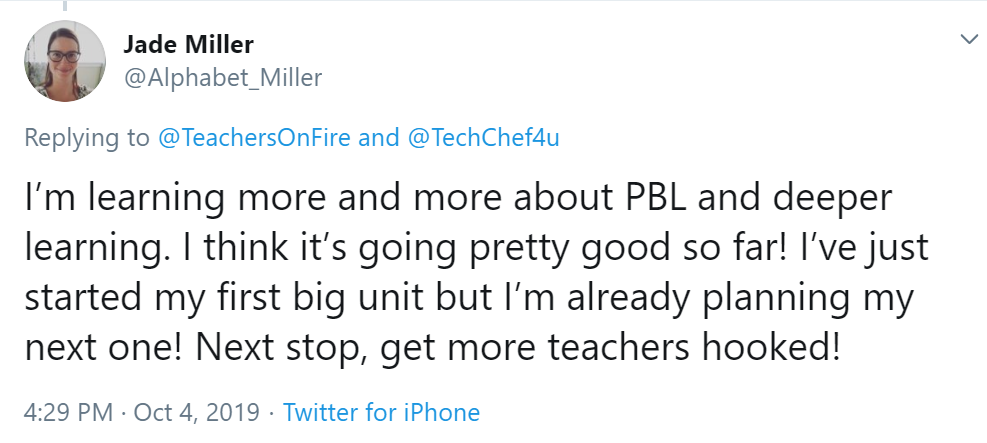
Task: Click Jade Miller's profile photo
Action: click(x=65, y=62)
